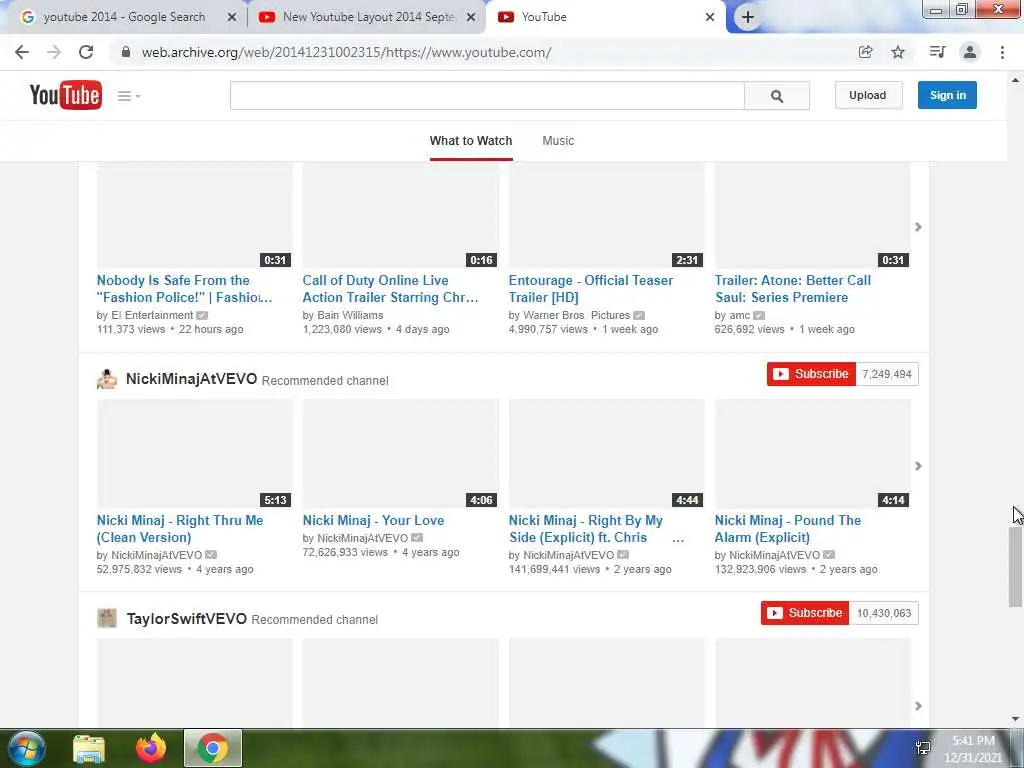This screenshot has height=768, width=1024.
Task: Open a new browser tab
Action: [748, 17]
